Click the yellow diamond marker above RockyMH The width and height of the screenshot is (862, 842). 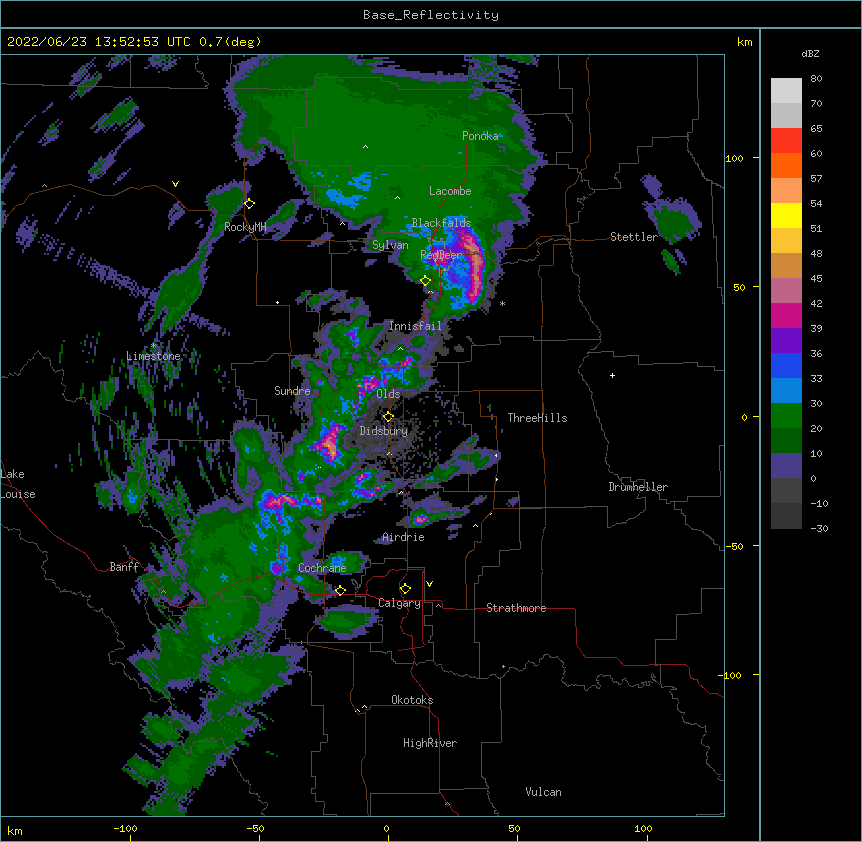tap(249, 204)
